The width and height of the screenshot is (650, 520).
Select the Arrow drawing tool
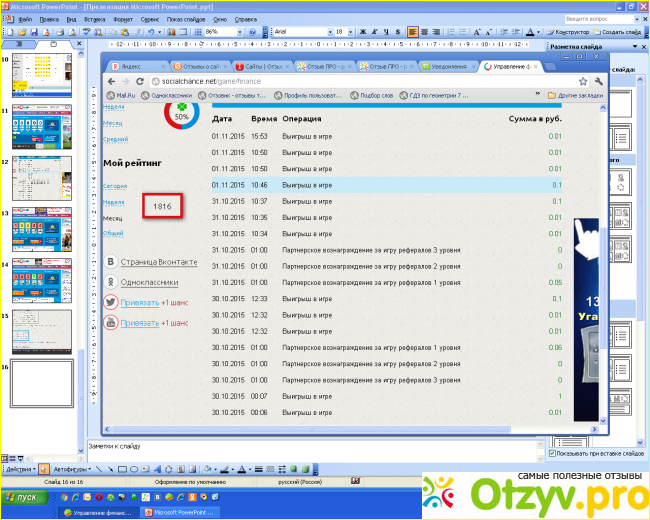[x=110, y=469]
